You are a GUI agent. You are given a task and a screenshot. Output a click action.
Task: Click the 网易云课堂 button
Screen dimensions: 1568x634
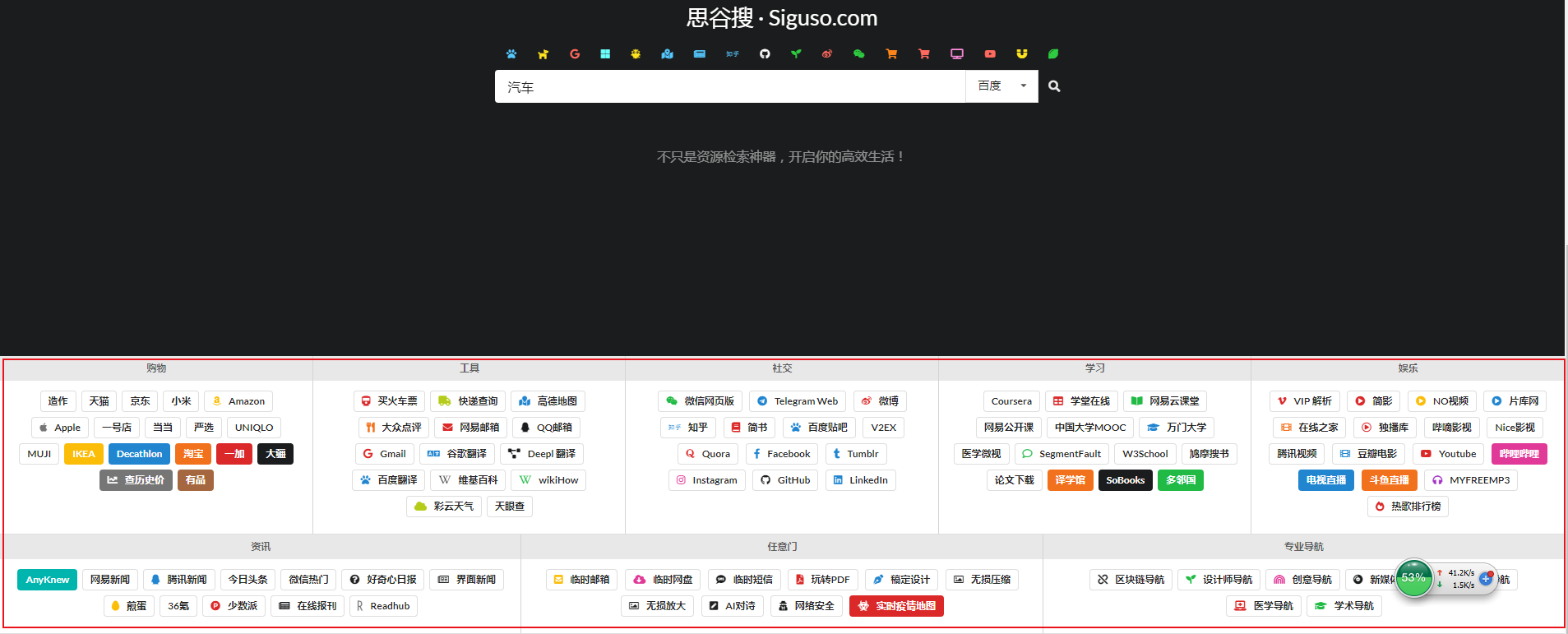[1165, 401]
